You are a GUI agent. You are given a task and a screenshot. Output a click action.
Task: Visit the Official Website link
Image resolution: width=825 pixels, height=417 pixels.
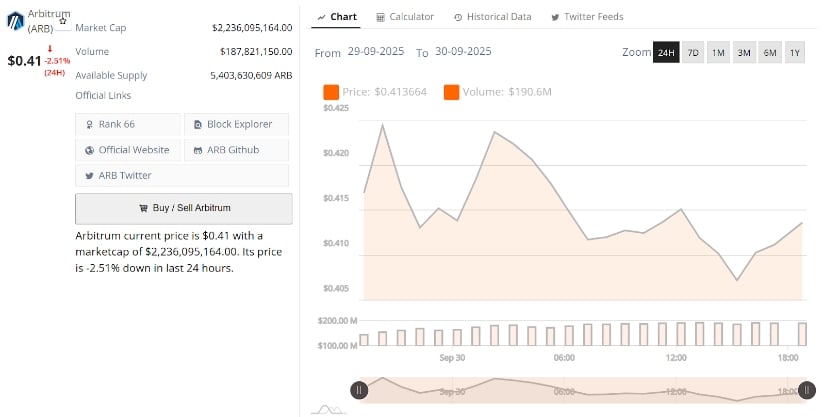click(x=128, y=150)
